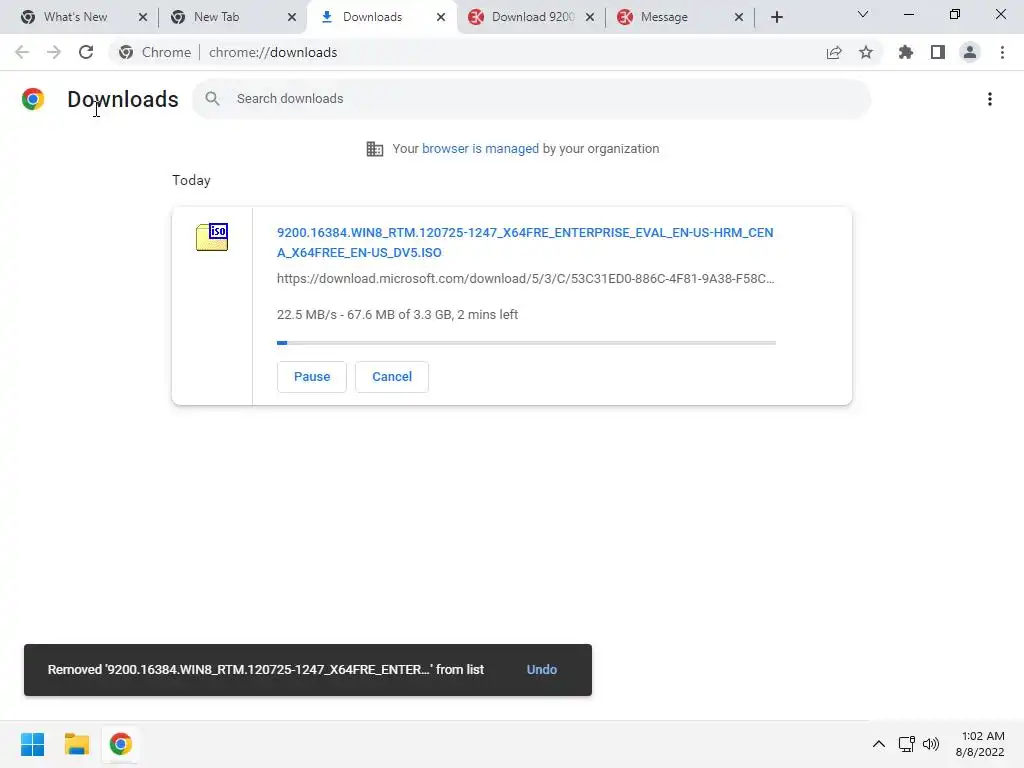The width and height of the screenshot is (1024, 768).
Task: Open the side panel icon
Action: [938, 52]
